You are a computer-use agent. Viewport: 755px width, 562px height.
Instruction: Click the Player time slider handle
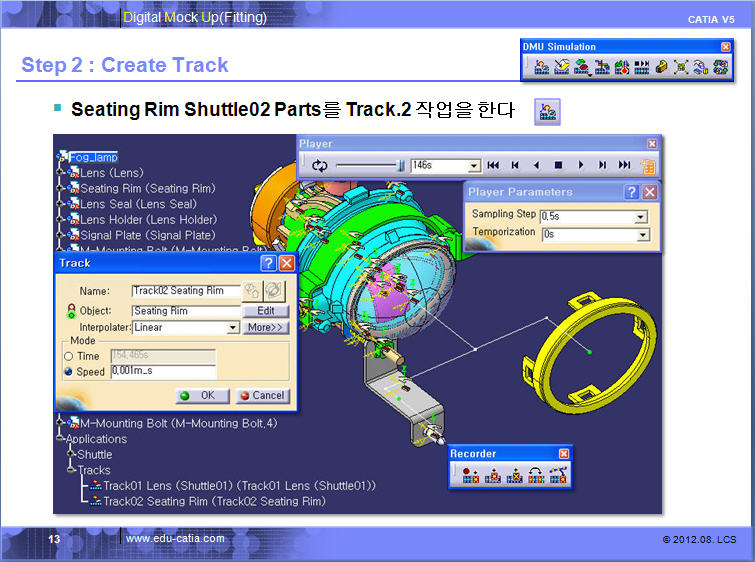401,165
